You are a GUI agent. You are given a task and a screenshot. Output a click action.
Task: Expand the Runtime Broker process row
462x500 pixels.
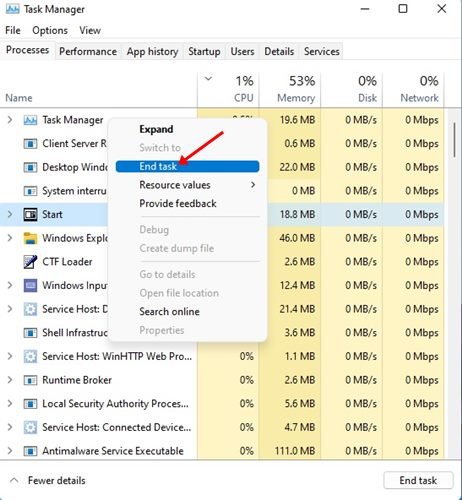click(x=10, y=380)
